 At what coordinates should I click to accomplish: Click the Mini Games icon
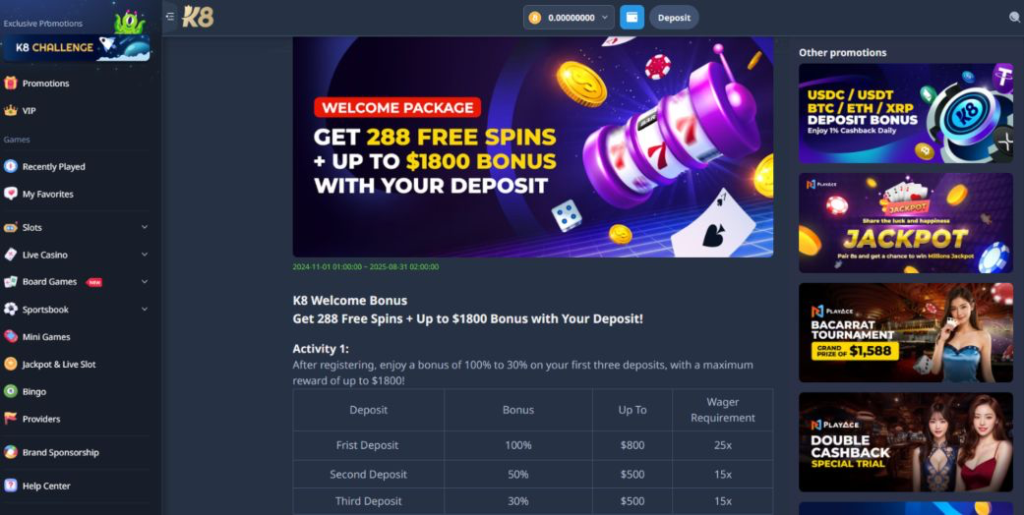[10, 337]
